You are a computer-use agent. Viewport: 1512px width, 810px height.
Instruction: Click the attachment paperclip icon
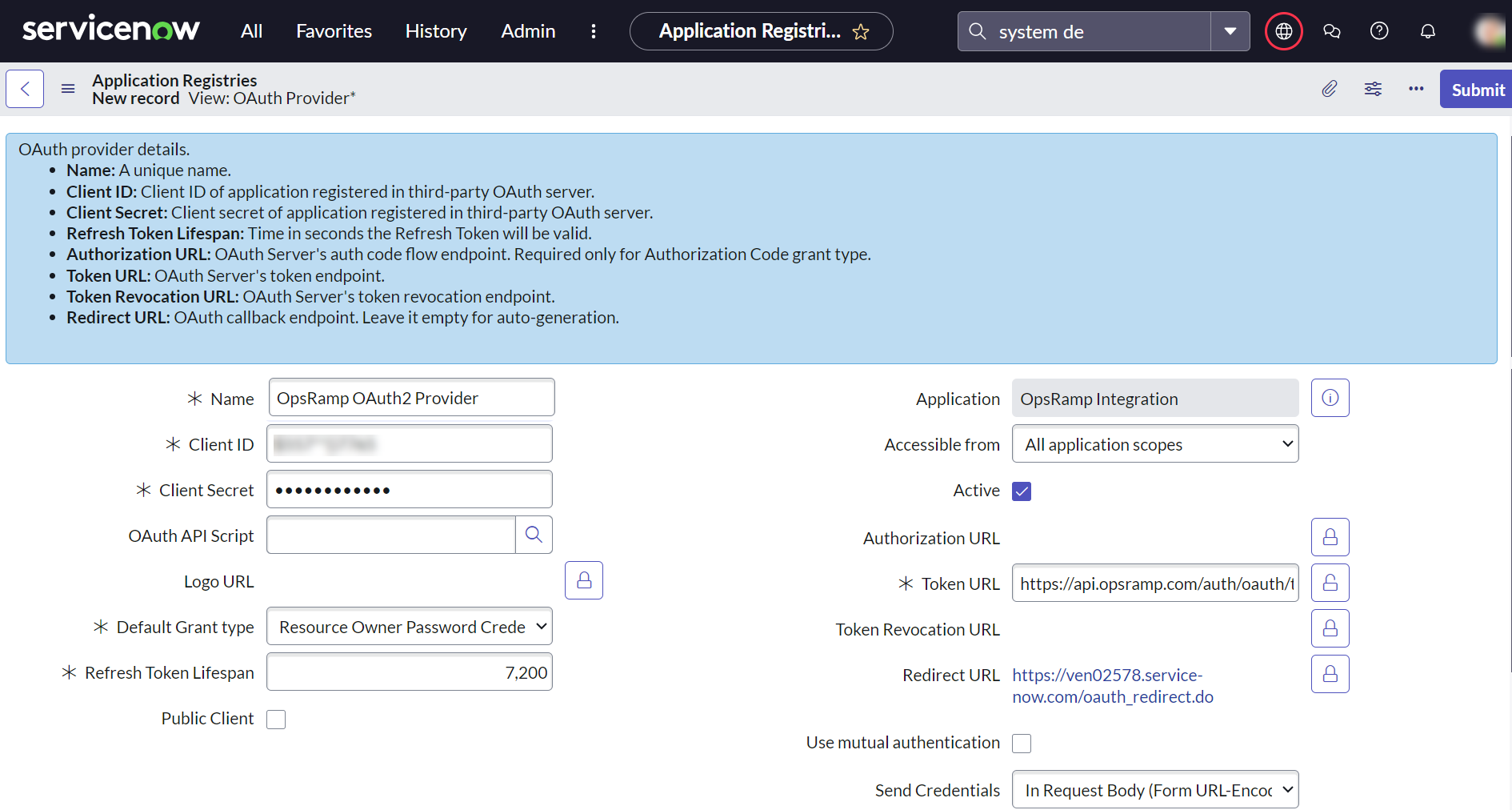click(x=1329, y=89)
